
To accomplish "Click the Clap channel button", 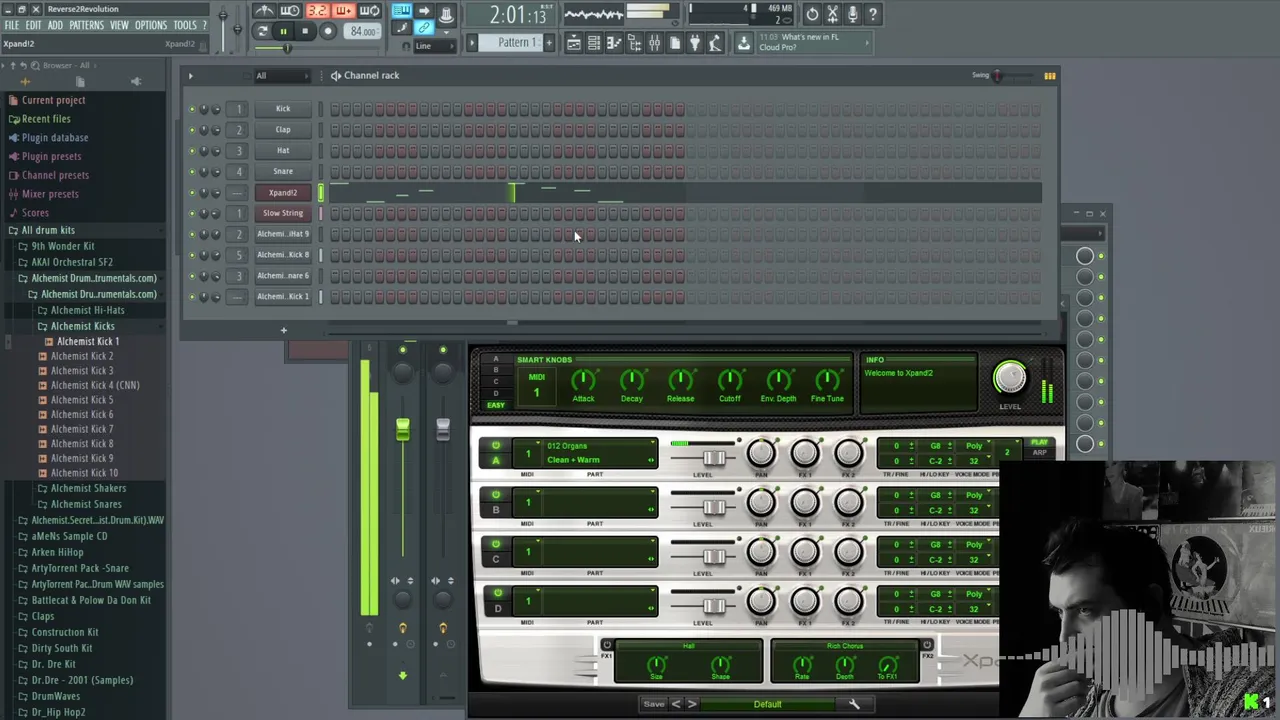I will click(x=283, y=130).
